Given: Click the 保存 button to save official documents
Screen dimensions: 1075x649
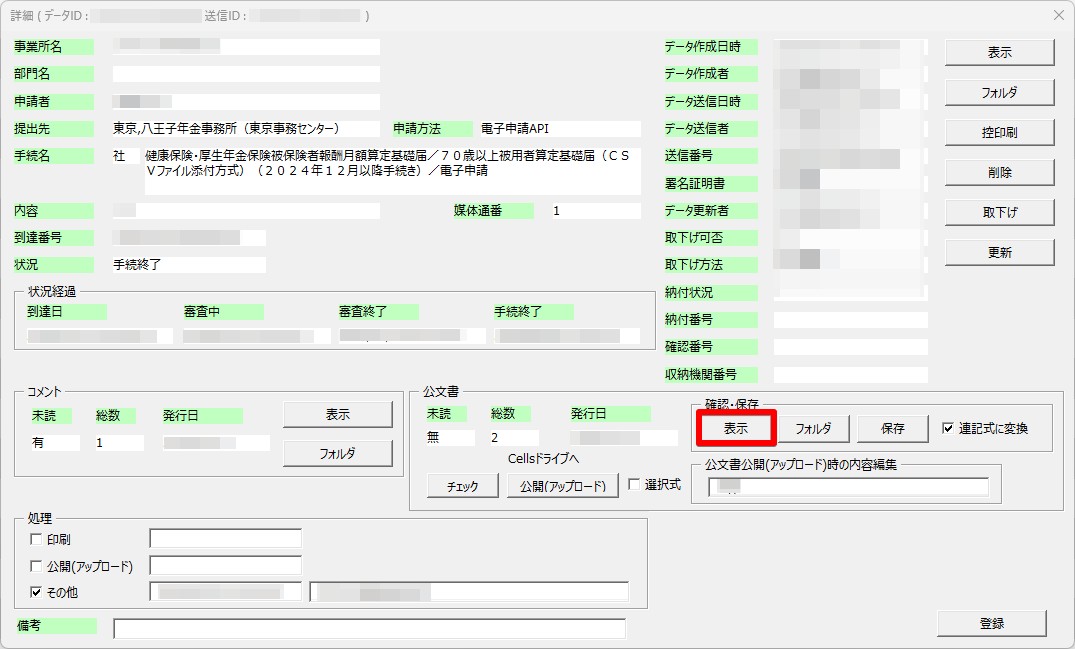Looking at the screenshot, I should [x=891, y=428].
